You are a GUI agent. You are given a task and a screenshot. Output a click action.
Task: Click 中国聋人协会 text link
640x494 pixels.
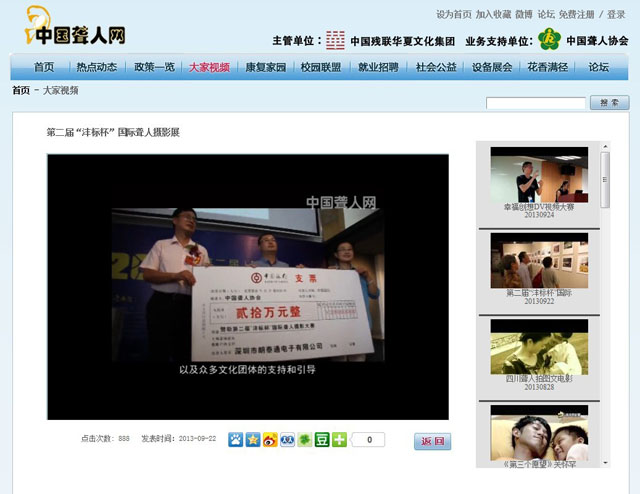(598, 40)
